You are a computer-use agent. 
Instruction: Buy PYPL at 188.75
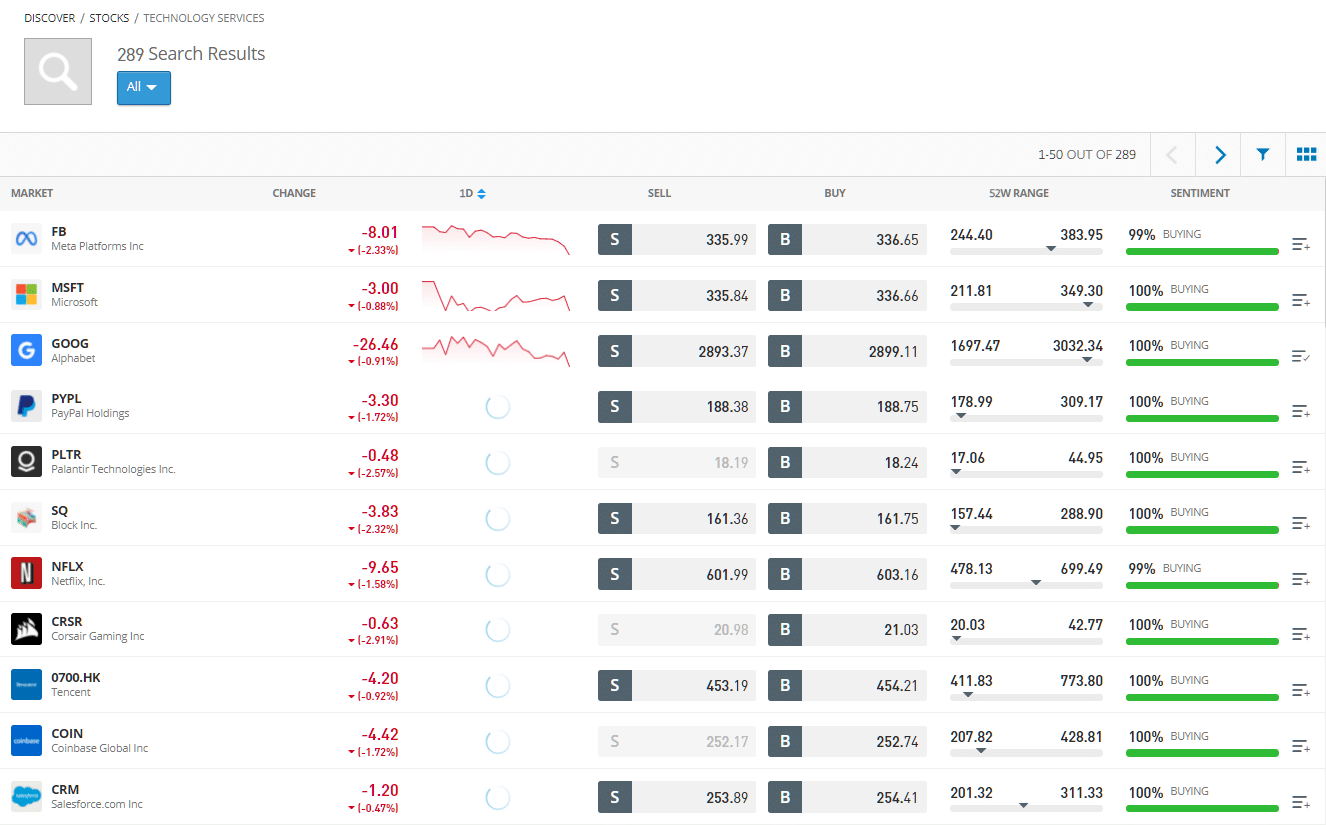tap(847, 407)
